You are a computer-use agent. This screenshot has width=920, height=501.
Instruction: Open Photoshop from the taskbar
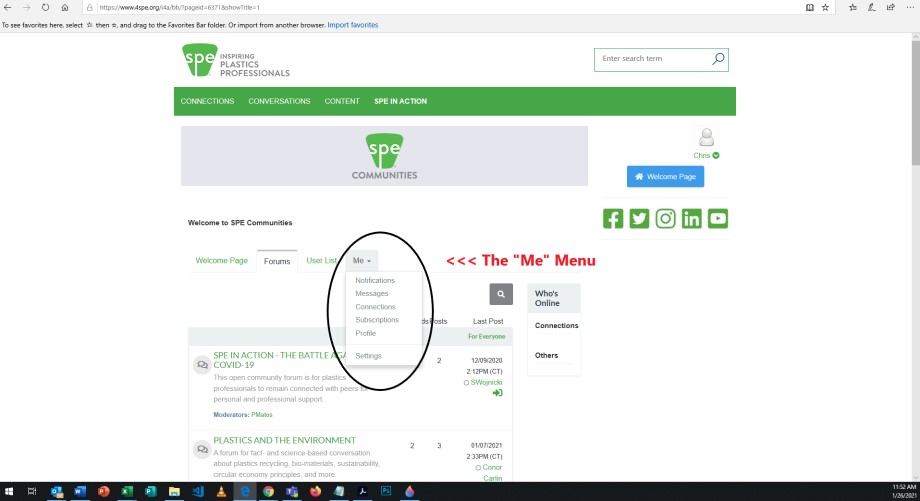click(386, 492)
